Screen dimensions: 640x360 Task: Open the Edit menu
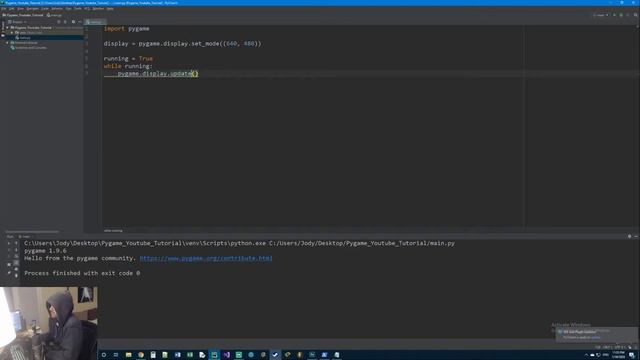11,9
